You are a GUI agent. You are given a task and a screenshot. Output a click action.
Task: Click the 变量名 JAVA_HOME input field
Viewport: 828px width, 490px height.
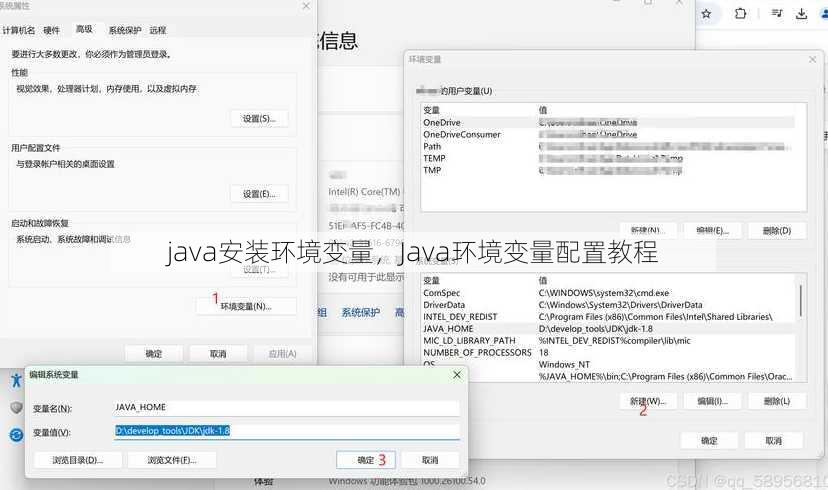[x=287, y=408]
